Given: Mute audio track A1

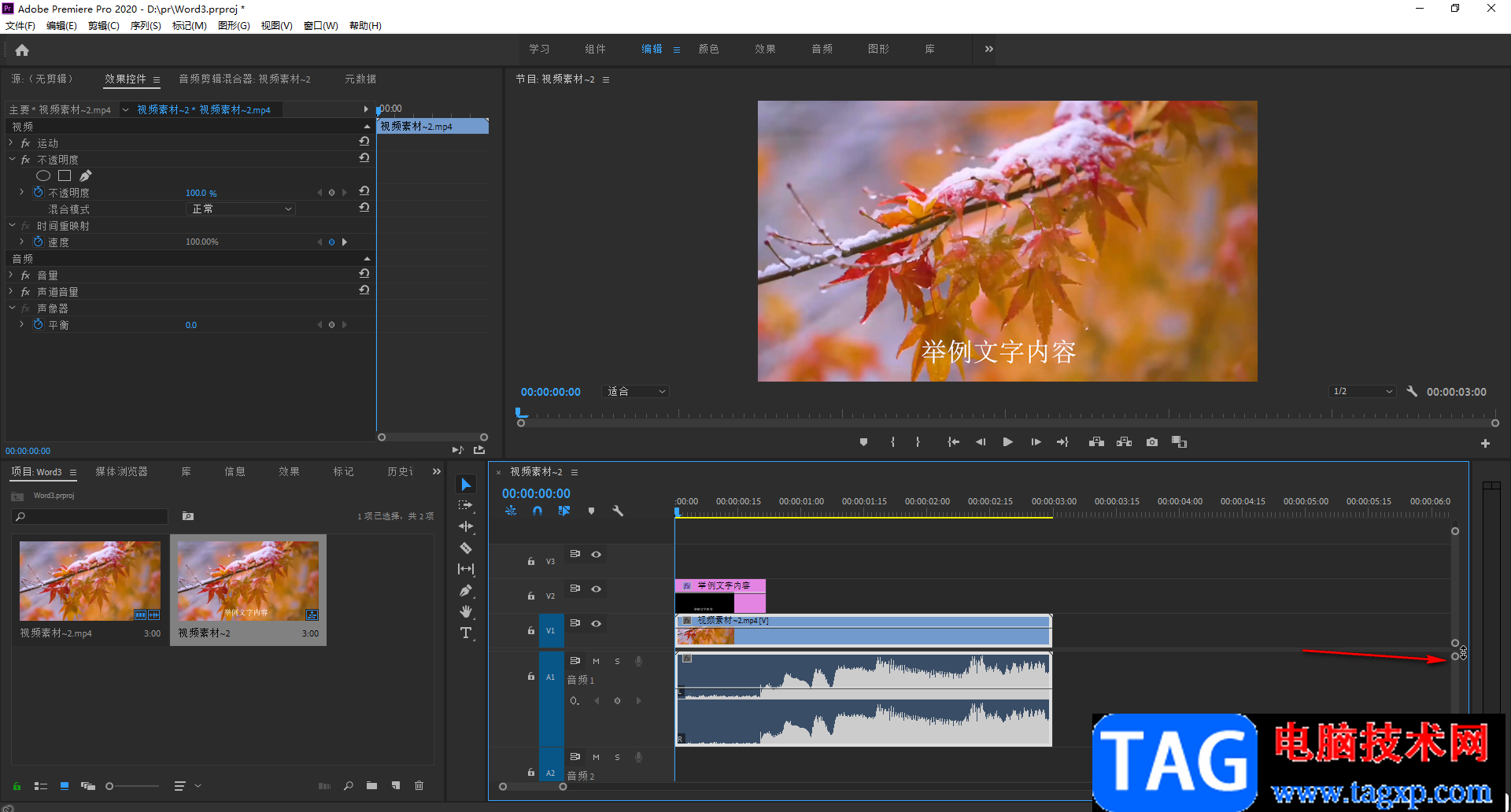Looking at the screenshot, I should coord(596,661).
